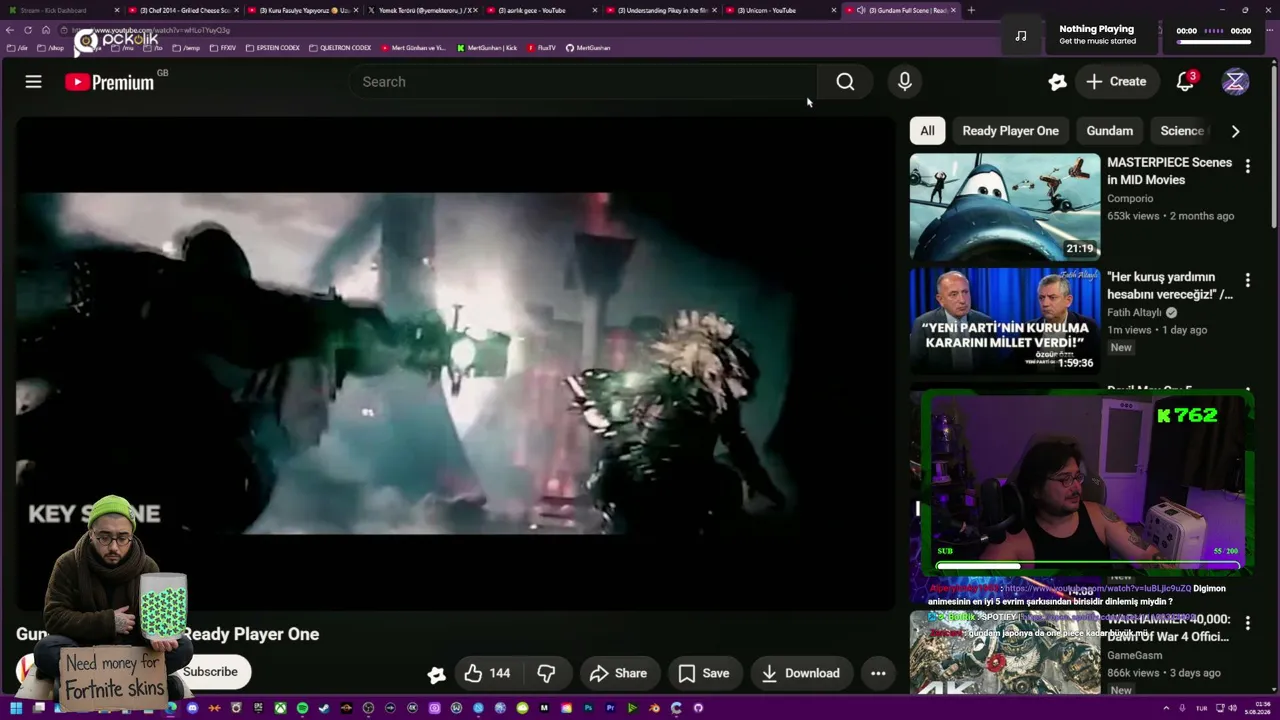
Task: Click the Create button
Action: [x=1117, y=82]
